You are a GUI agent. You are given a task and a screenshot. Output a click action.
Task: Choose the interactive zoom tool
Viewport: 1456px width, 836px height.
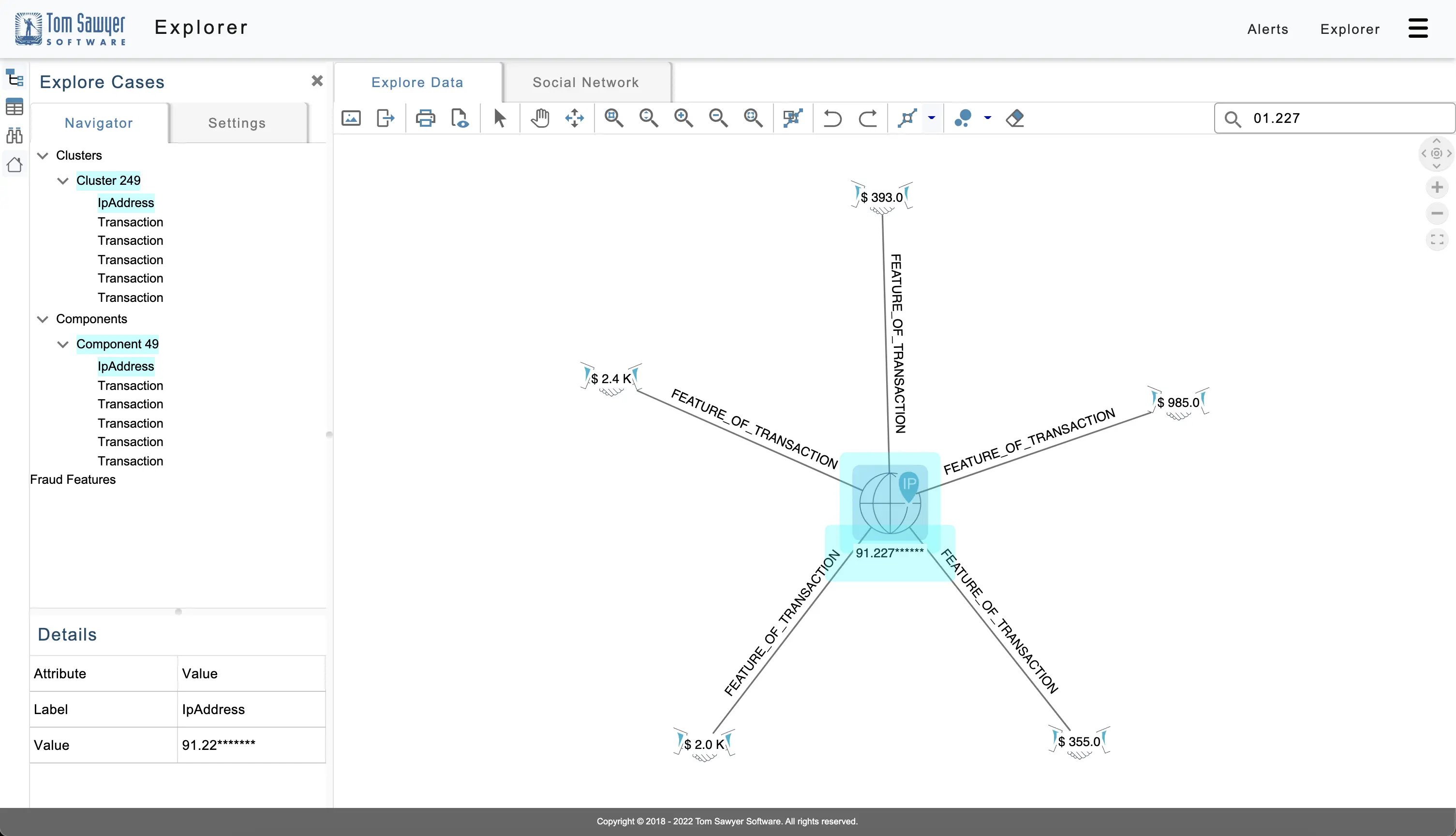tap(649, 118)
